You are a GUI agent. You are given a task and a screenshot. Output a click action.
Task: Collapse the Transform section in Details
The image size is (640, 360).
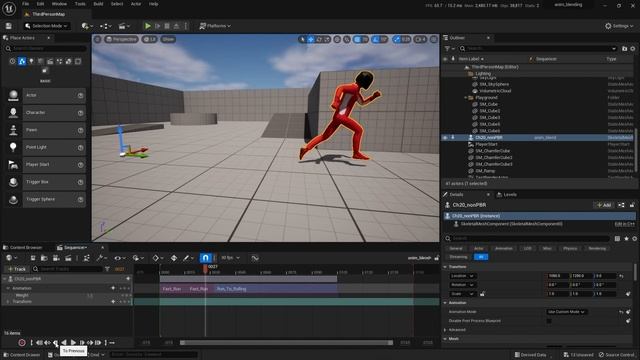click(445, 267)
